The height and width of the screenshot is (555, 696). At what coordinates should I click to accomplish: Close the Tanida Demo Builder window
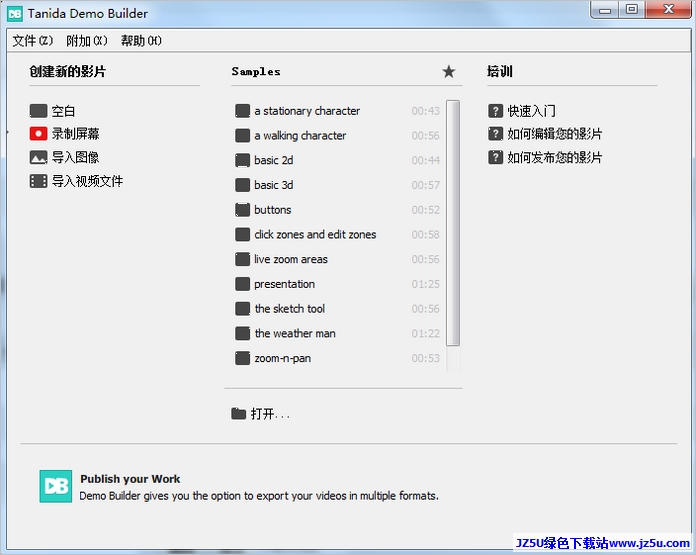(668, 10)
